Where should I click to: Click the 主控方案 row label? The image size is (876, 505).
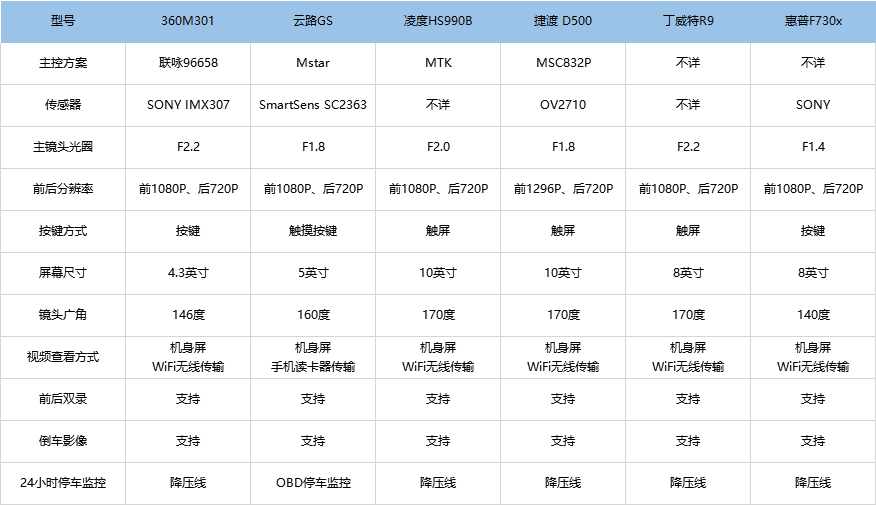click(x=63, y=63)
